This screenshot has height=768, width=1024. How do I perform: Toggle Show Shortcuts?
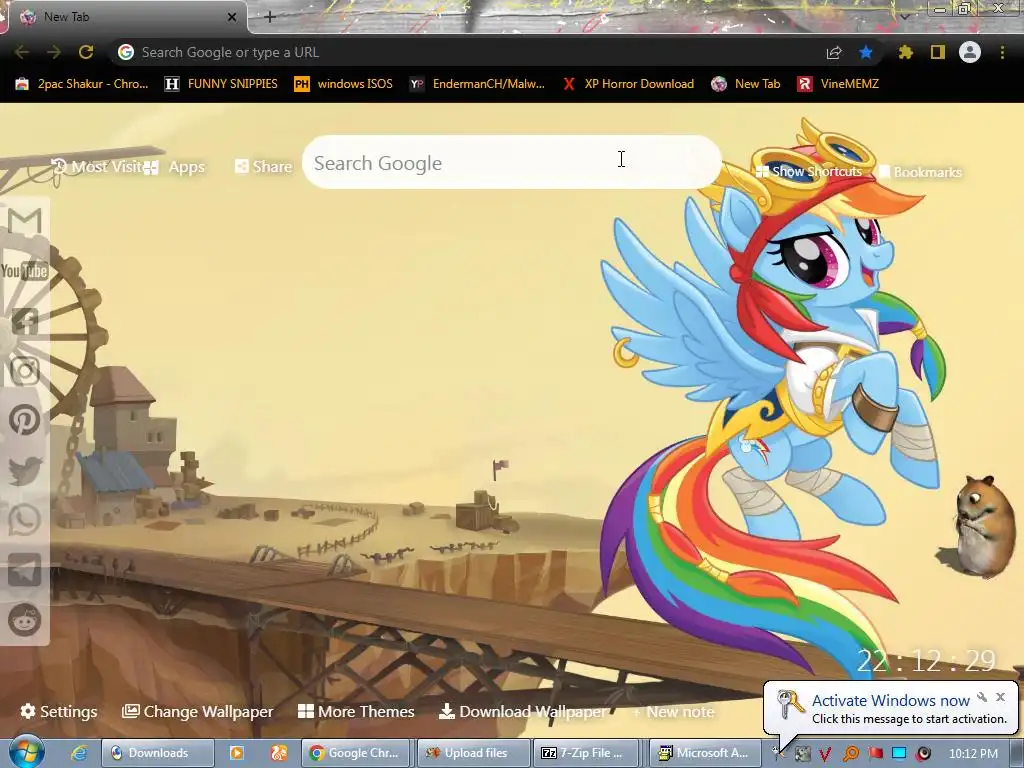coord(809,172)
